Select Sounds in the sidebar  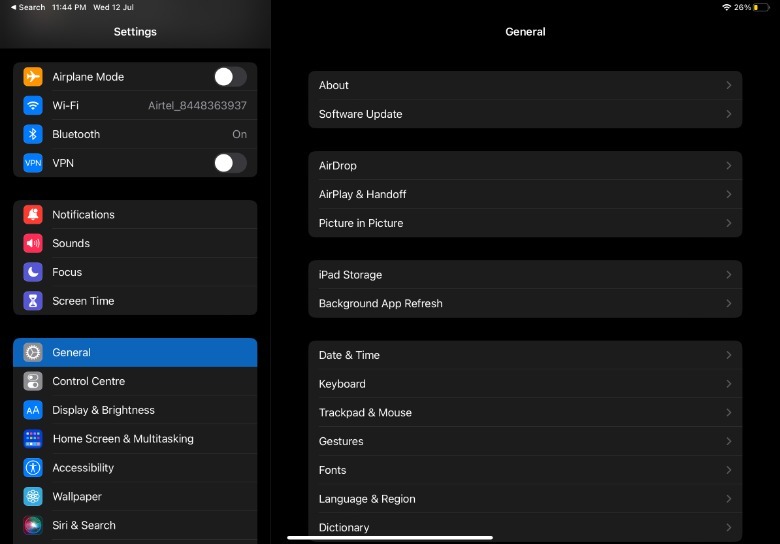click(135, 243)
